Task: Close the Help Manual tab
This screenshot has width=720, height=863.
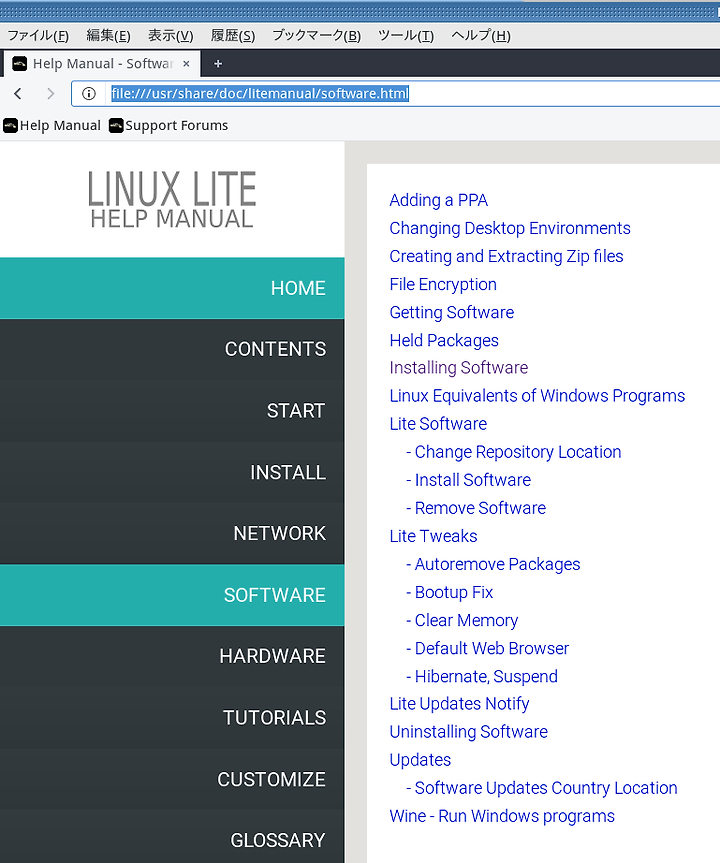Action: coord(186,64)
